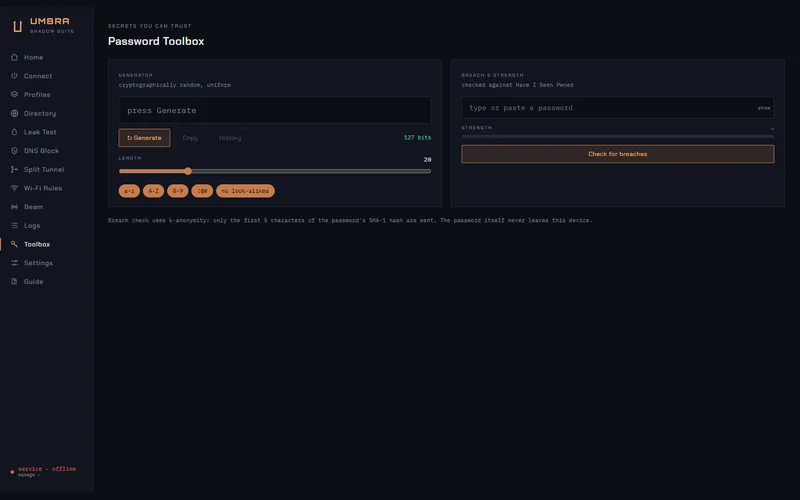Click the Toolbox key icon
This screenshot has height=500, width=800.
point(14,244)
